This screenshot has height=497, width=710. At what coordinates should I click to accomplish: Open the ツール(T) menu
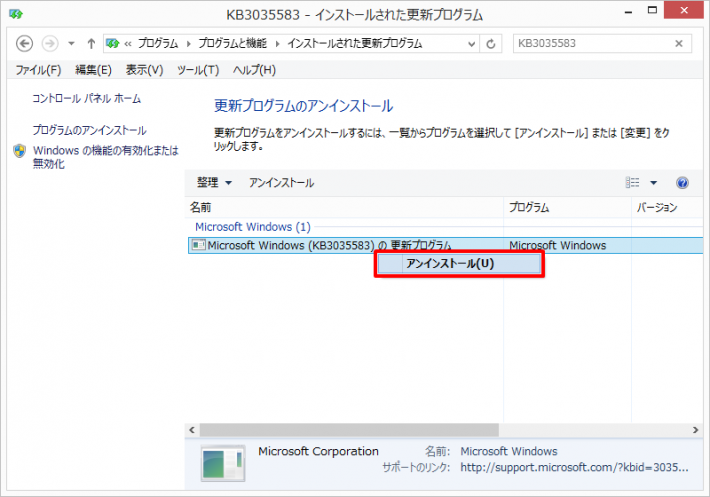pos(198,70)
